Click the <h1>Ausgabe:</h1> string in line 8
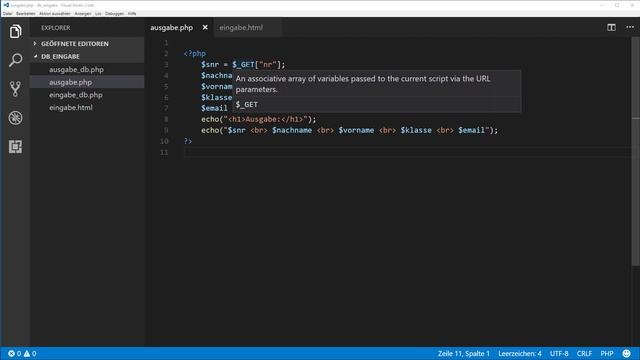Viewport: 640px width, 360px height. click(x=265, y=119)
